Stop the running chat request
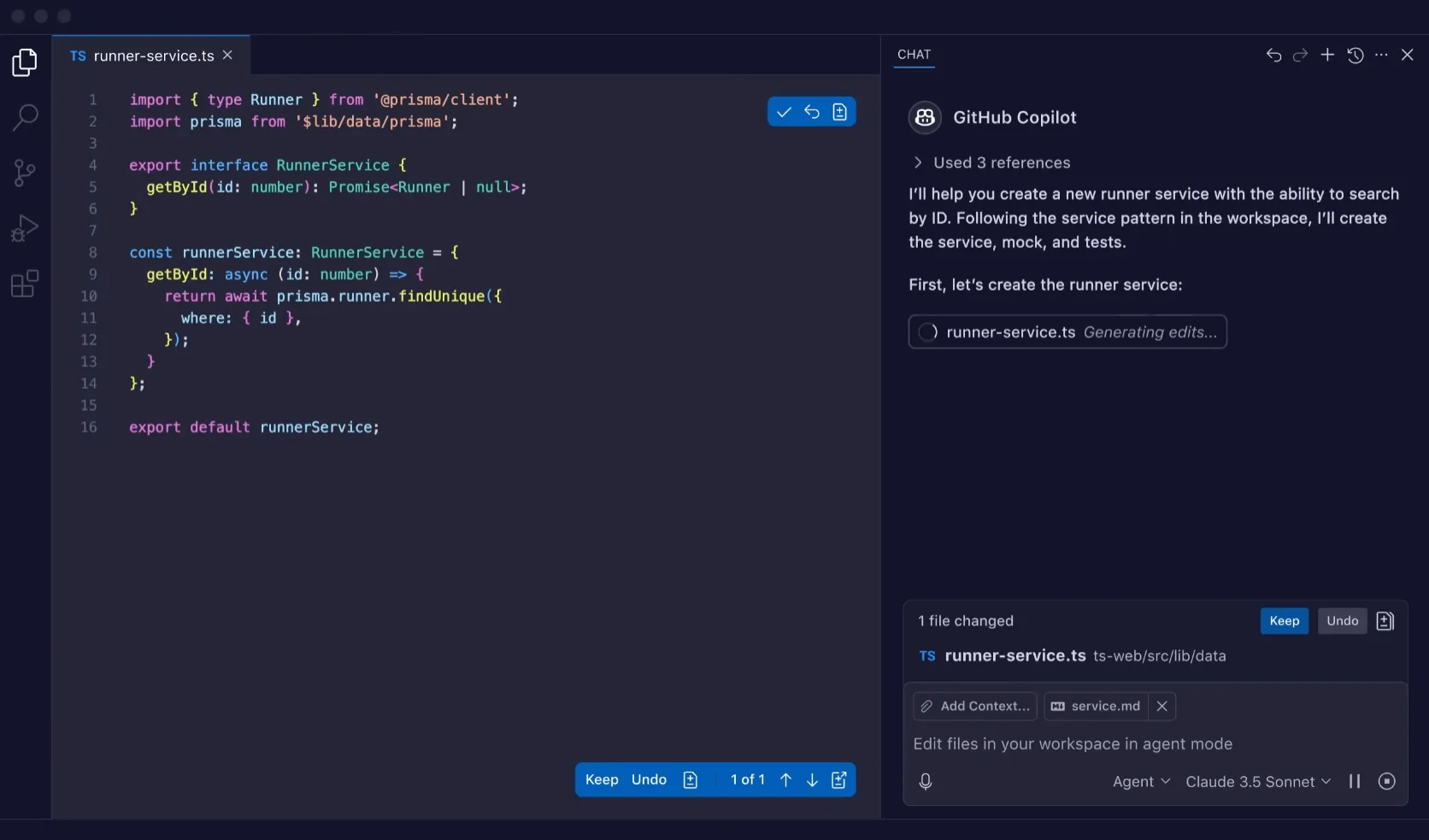The height and width of the screenshot is (840, 1429). 1386,781
